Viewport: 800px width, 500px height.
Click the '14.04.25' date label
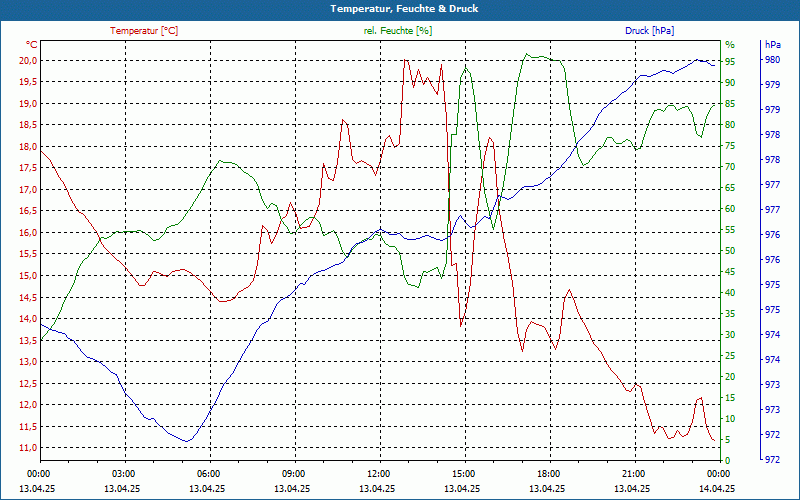coord(718,488)
